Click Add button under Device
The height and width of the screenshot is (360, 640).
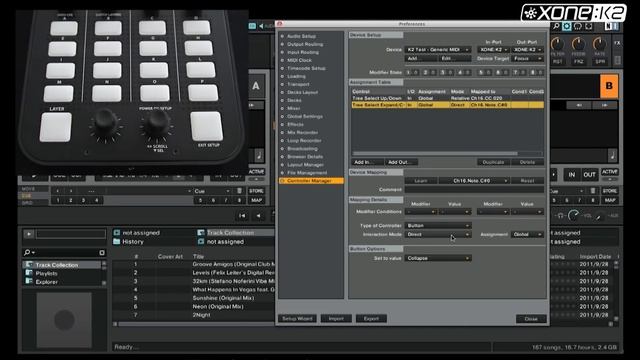[x=421, y=58]
